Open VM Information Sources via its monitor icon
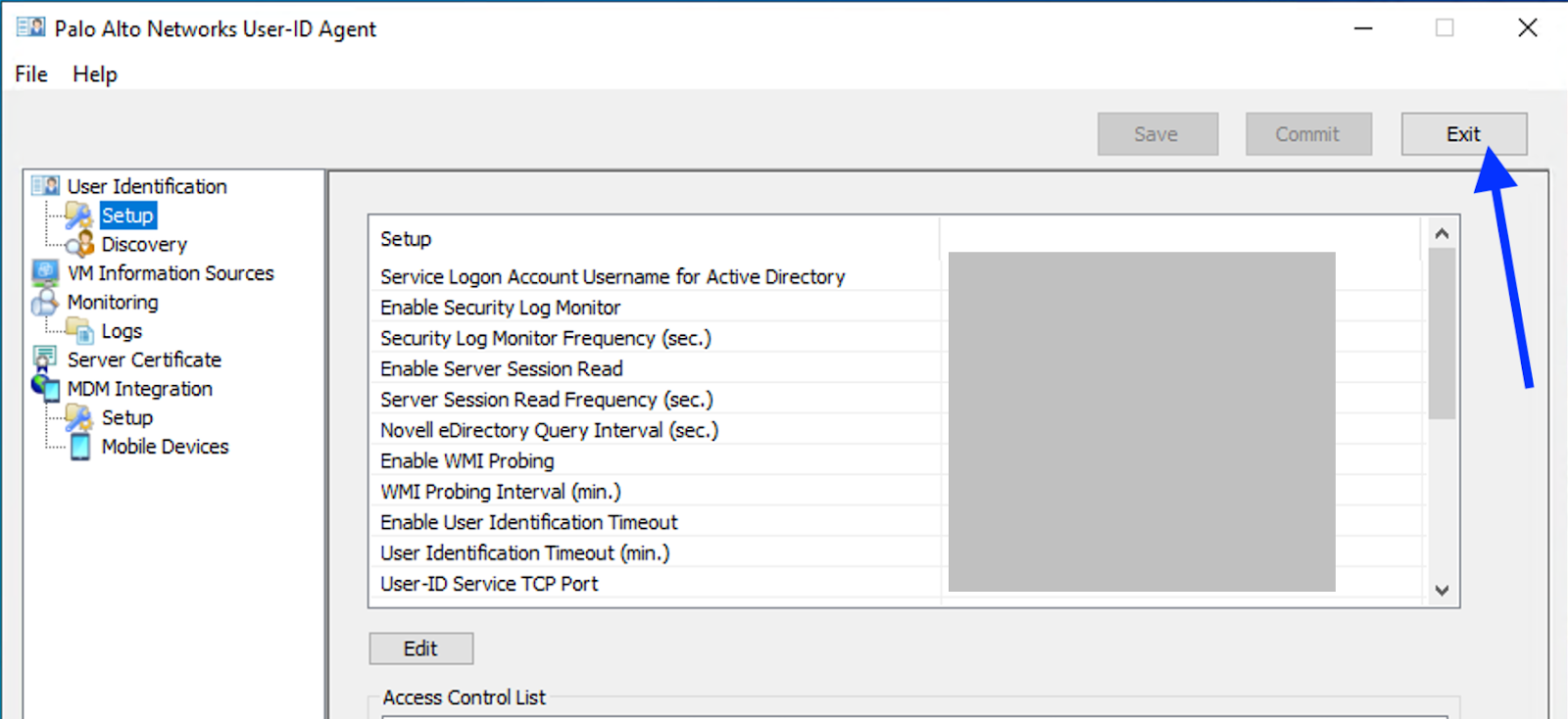 tap(45, 272)
